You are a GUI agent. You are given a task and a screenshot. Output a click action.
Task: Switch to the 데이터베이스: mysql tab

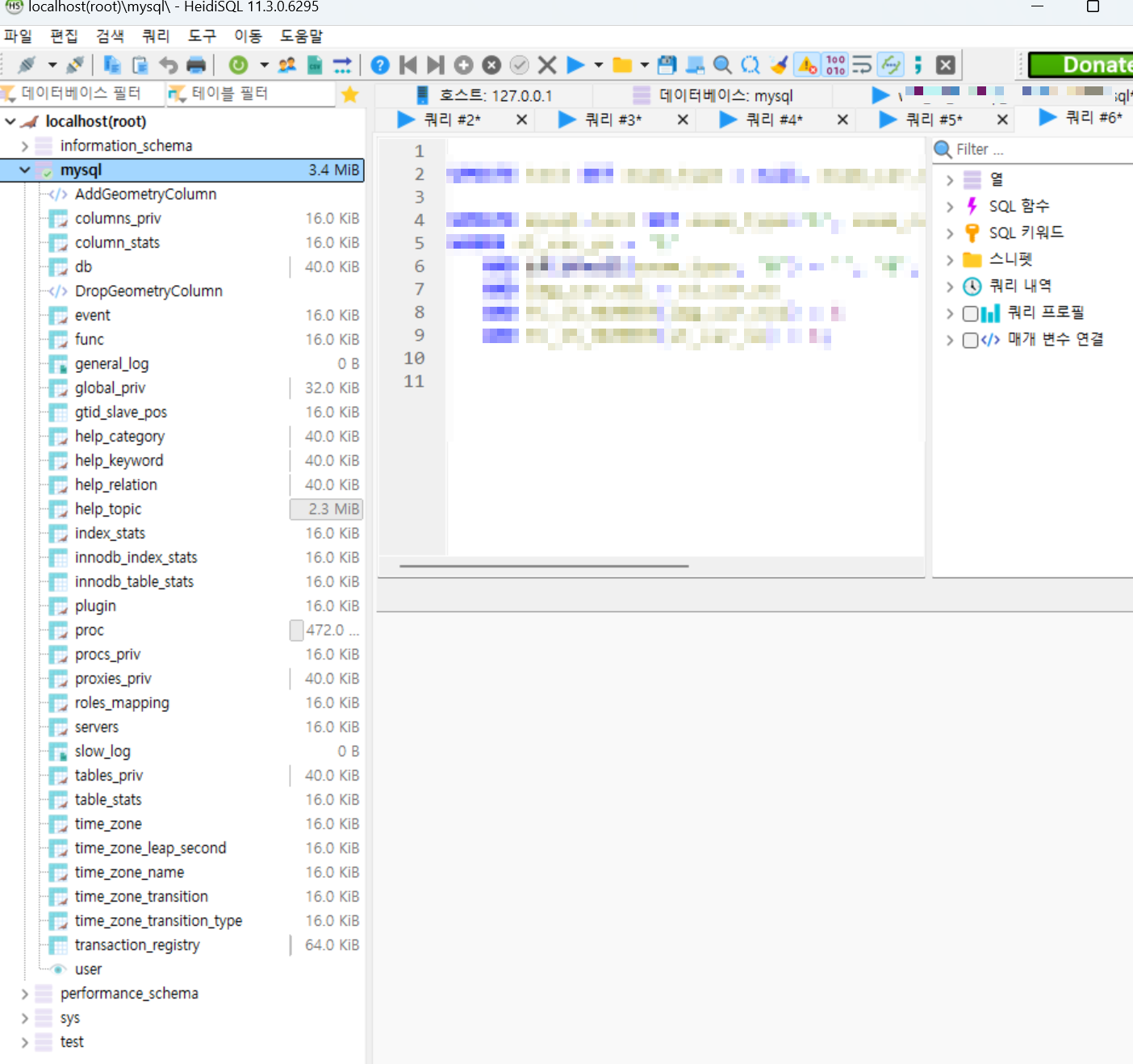click(713, 95)
